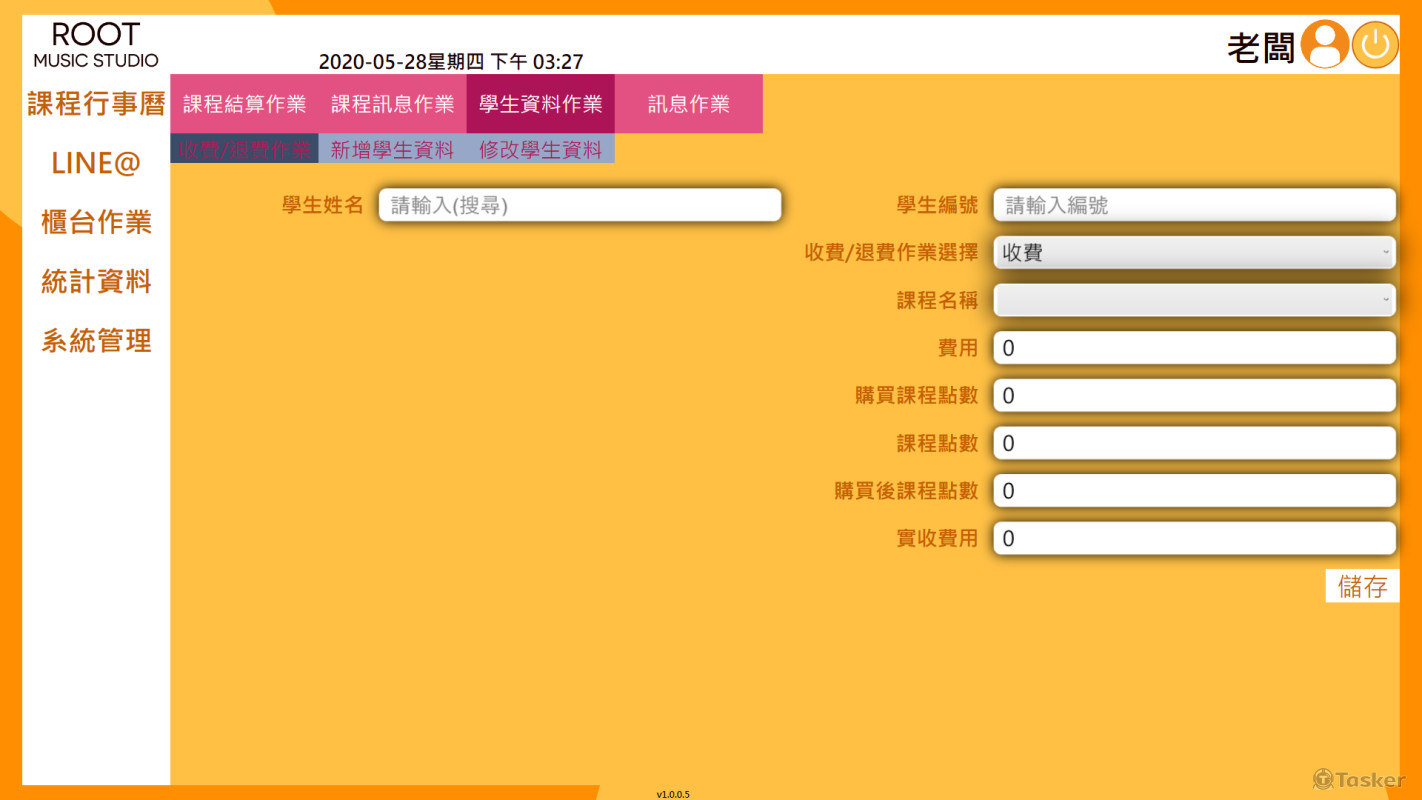The image size is (1422, 800).
Task: Open 收費/退費作業 sub-tab
Action: tap(244, 150)
